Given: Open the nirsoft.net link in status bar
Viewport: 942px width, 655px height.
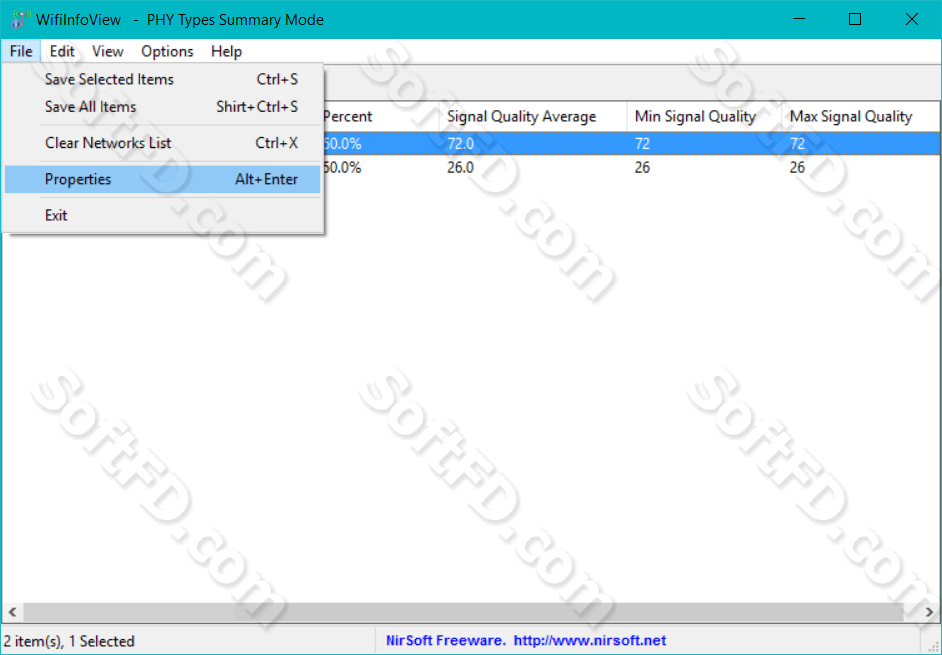Looking at the screenshot, I should (590, 641).
